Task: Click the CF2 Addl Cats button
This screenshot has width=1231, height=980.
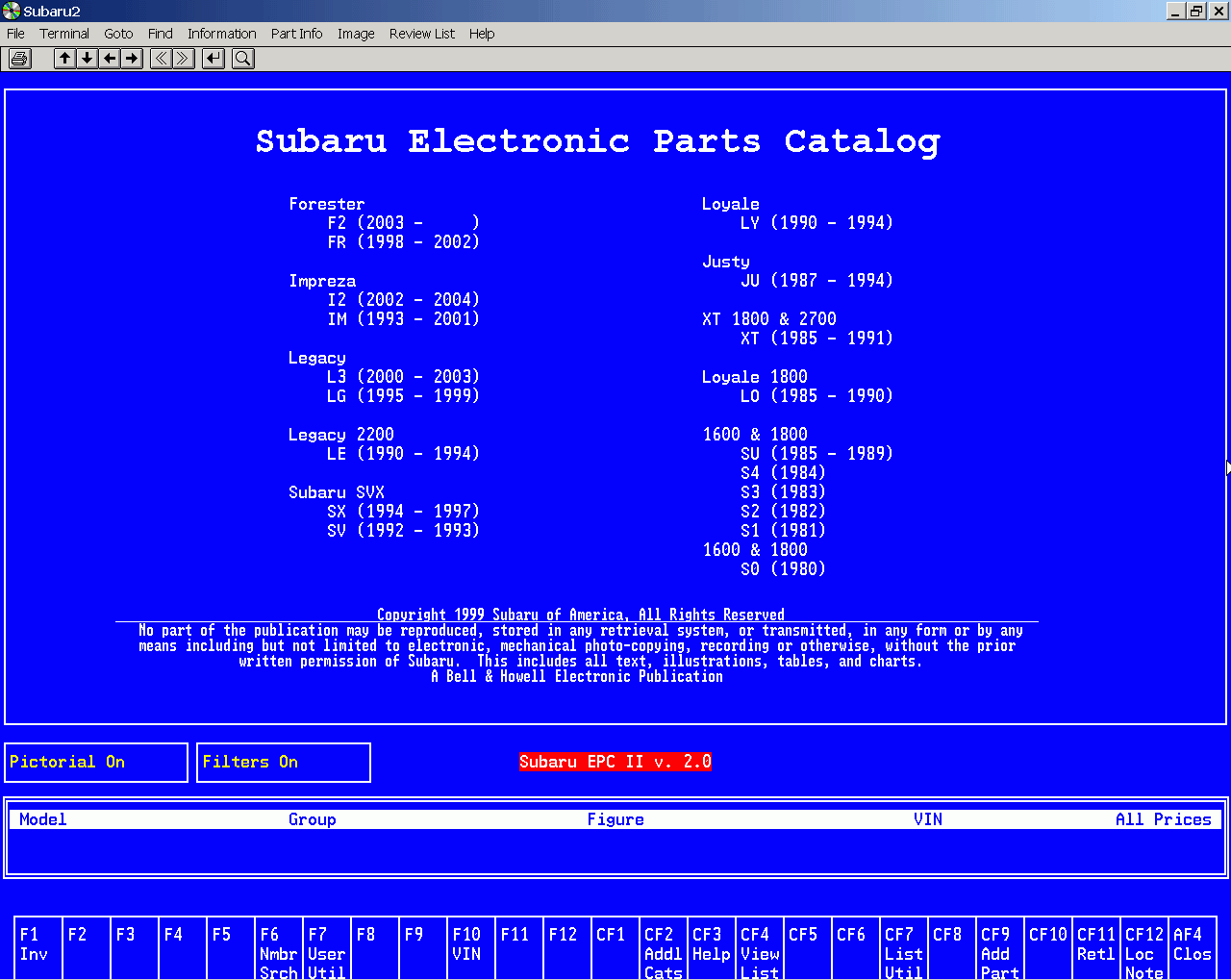Action: [x=664, y=948]
